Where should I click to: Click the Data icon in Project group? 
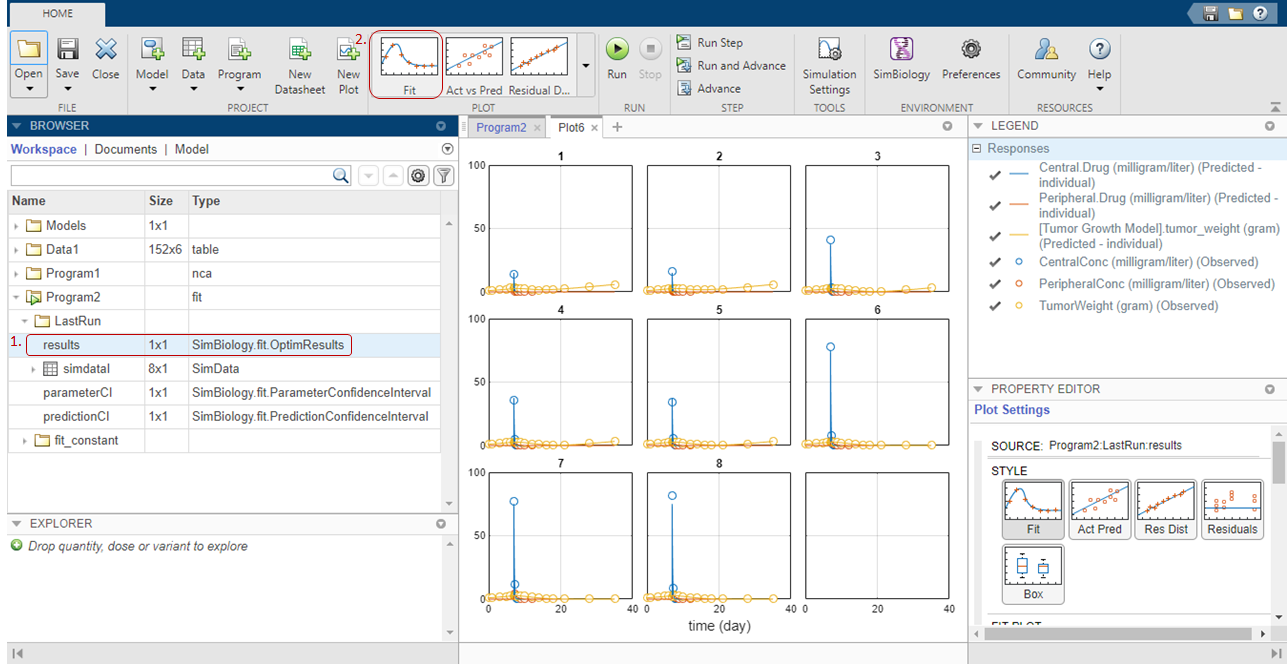(x=193, y=50)
